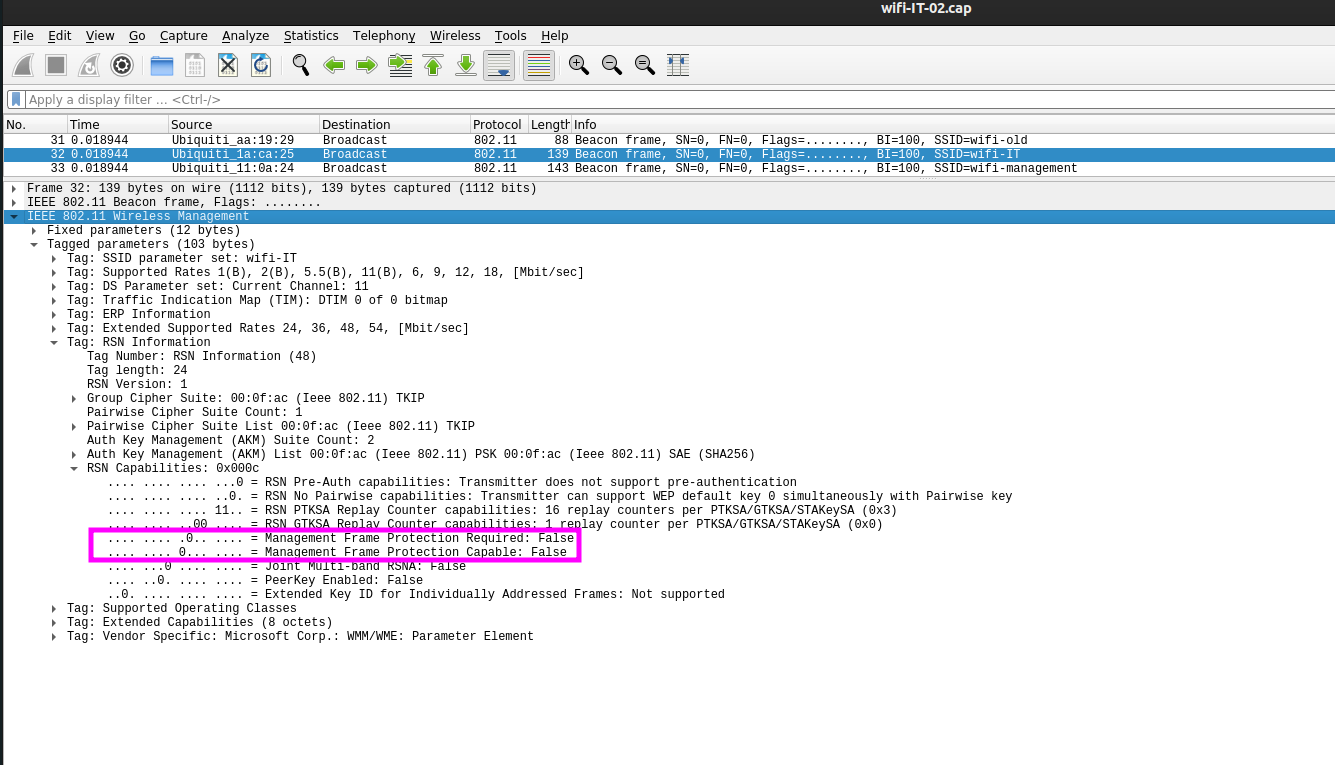
Task: Expand the Group Cipher Suite TKIP entry
Action: coord(71,397)
